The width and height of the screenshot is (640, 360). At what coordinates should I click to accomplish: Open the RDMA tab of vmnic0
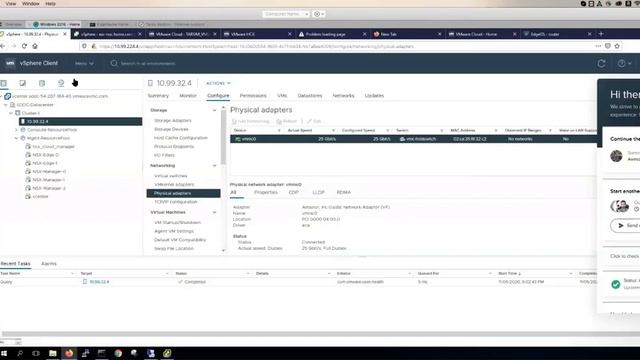coord(344,192)
